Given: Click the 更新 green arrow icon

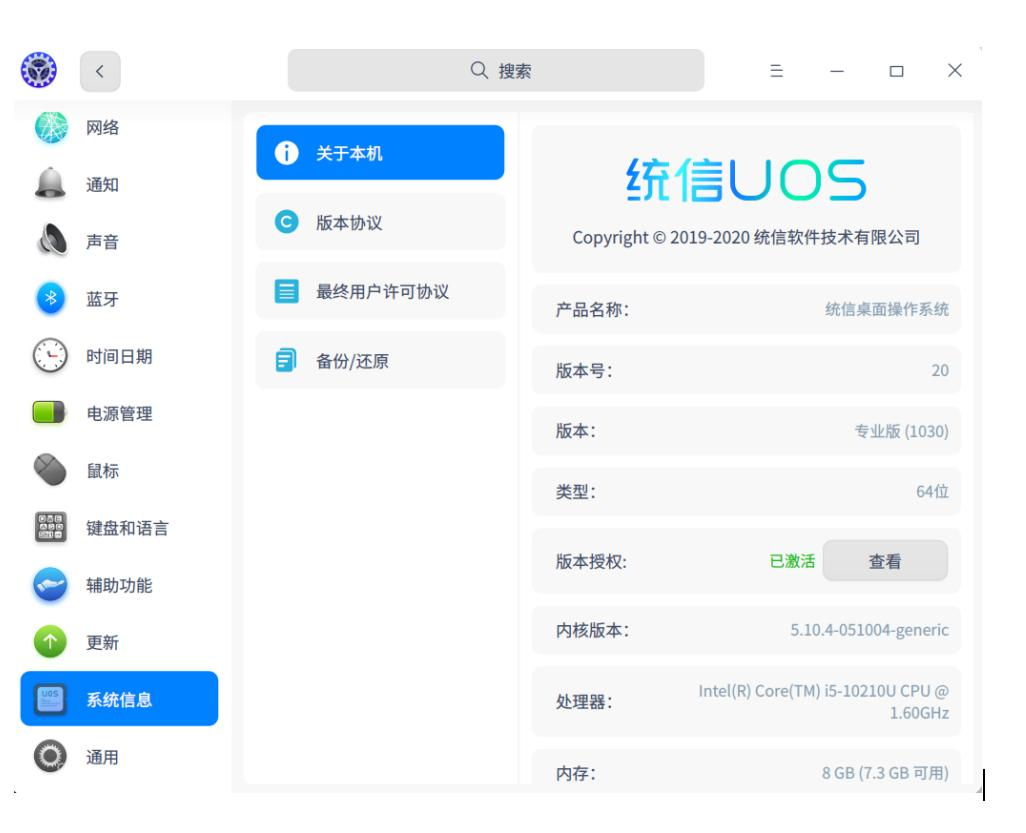Looking at the screenshot, I should coord(50,641).
